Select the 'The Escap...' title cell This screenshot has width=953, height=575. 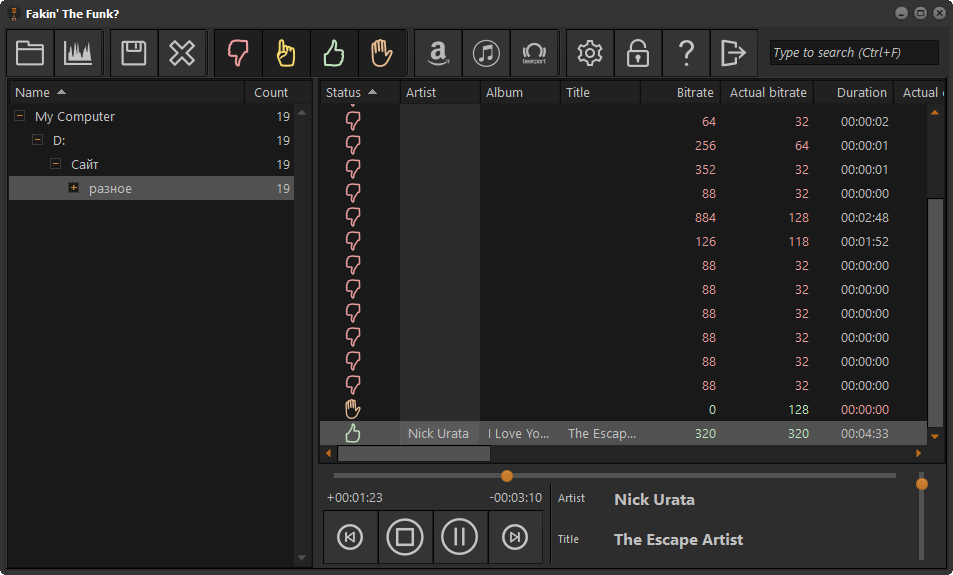coord(600,433)
